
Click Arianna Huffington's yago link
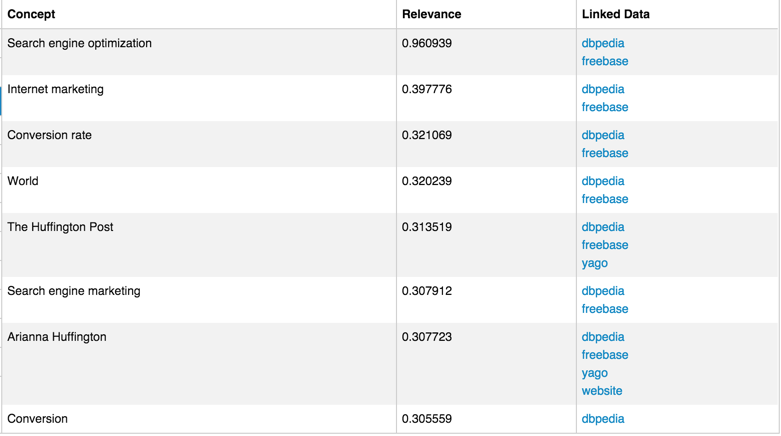(594, 373)
